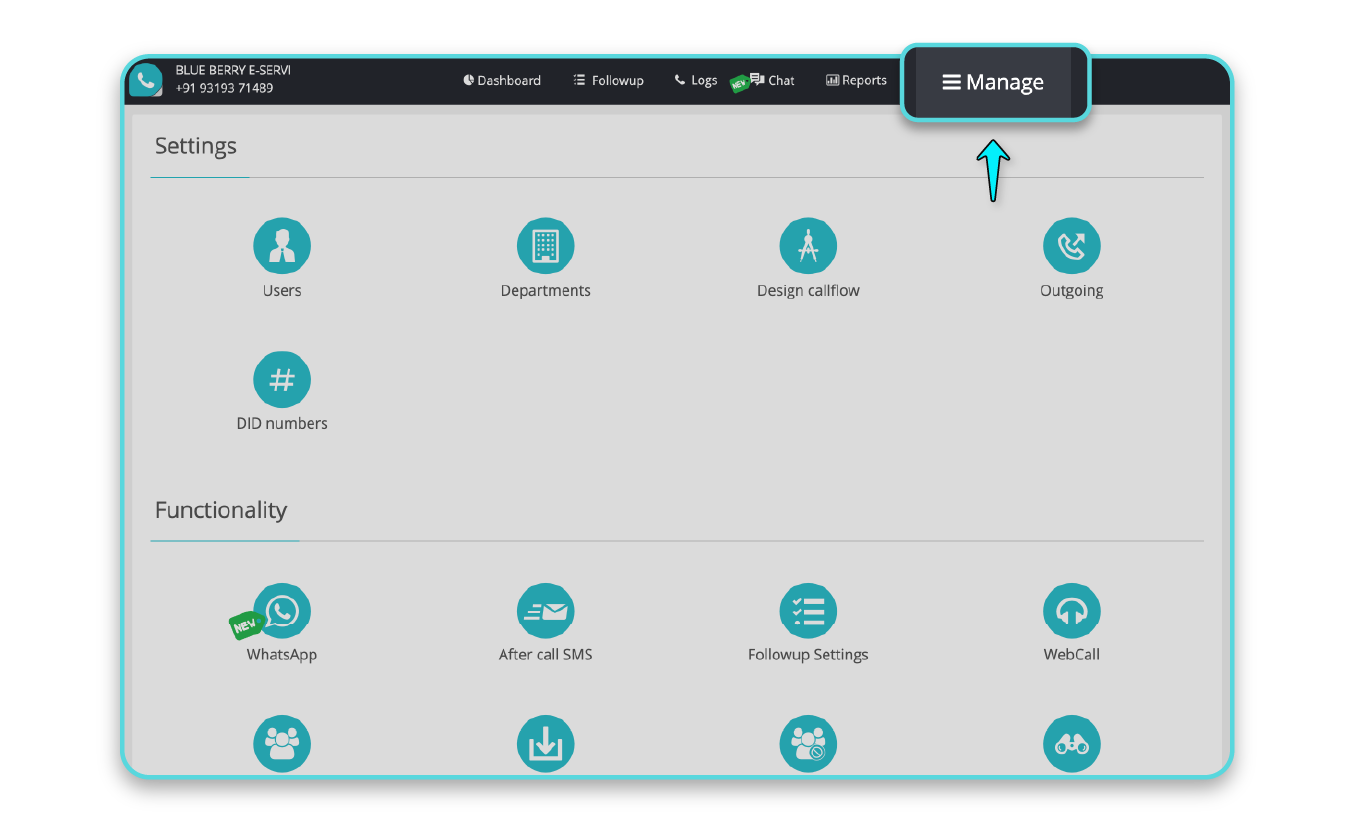Click the download icon below After call SMS
Image resolution: width=1356 pixels, height=835 pixels.
[x=546, y=743]
